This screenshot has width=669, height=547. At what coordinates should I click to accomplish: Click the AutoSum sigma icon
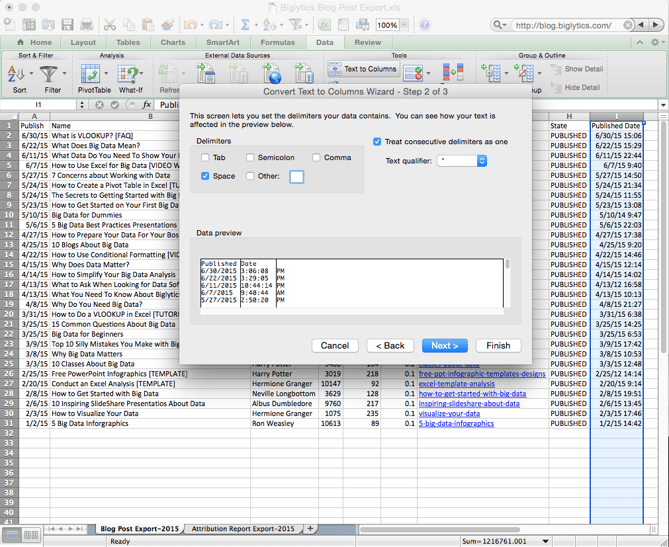tap(246, 25)
